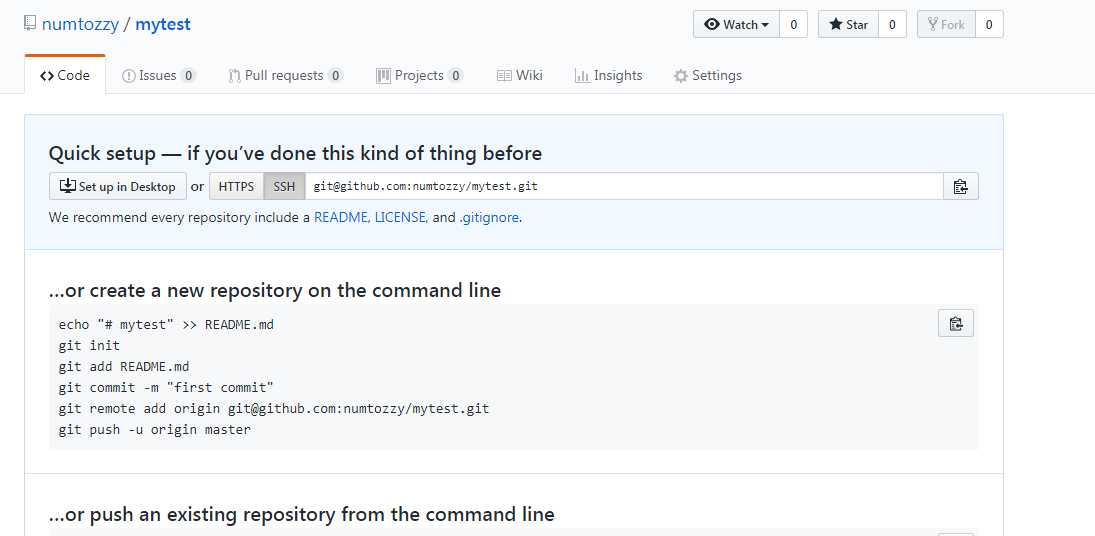Screen dimensions: 1095x536
Task: Open the README link
Action: (341, 217)
